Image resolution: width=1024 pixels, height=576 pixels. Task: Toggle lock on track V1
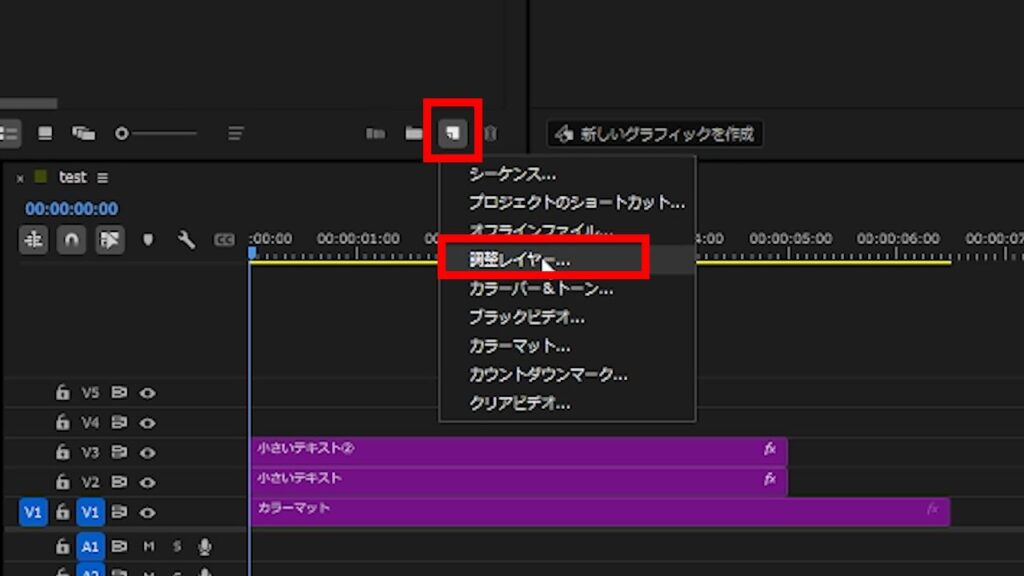[x=62, y=512]
